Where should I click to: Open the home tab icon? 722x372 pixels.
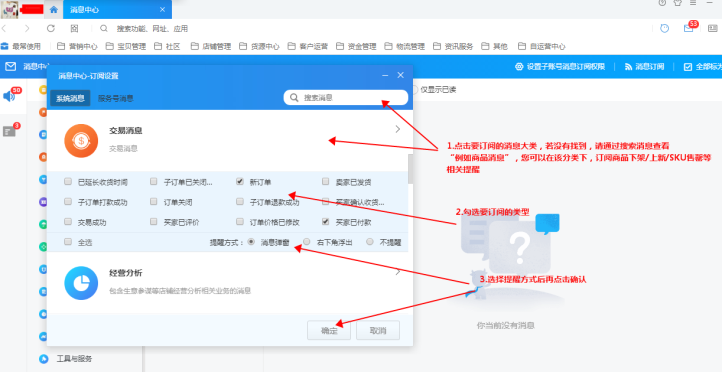(x=54, y=10)
